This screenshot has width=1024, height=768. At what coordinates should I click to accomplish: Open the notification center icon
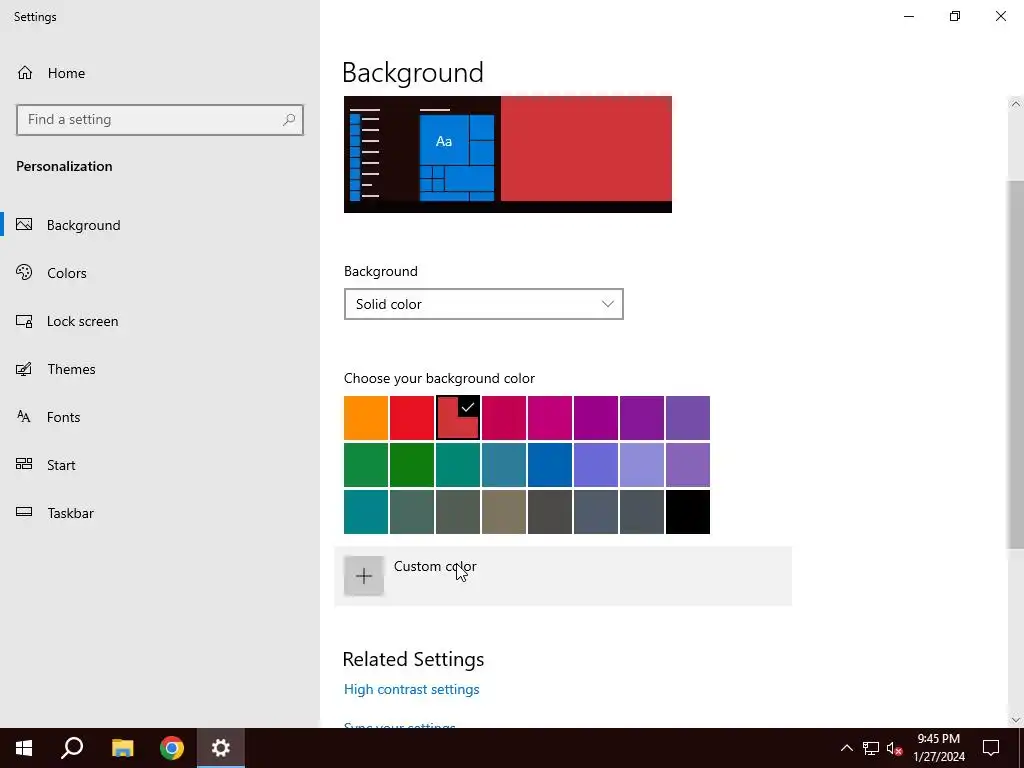(991, 748)
